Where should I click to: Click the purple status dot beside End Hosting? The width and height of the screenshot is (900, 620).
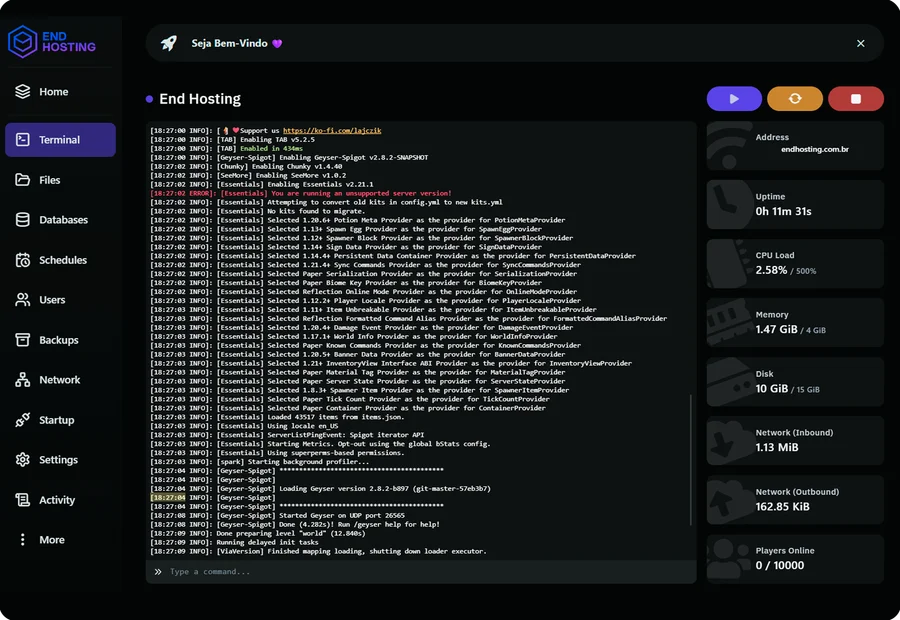(x=149, y=99)
